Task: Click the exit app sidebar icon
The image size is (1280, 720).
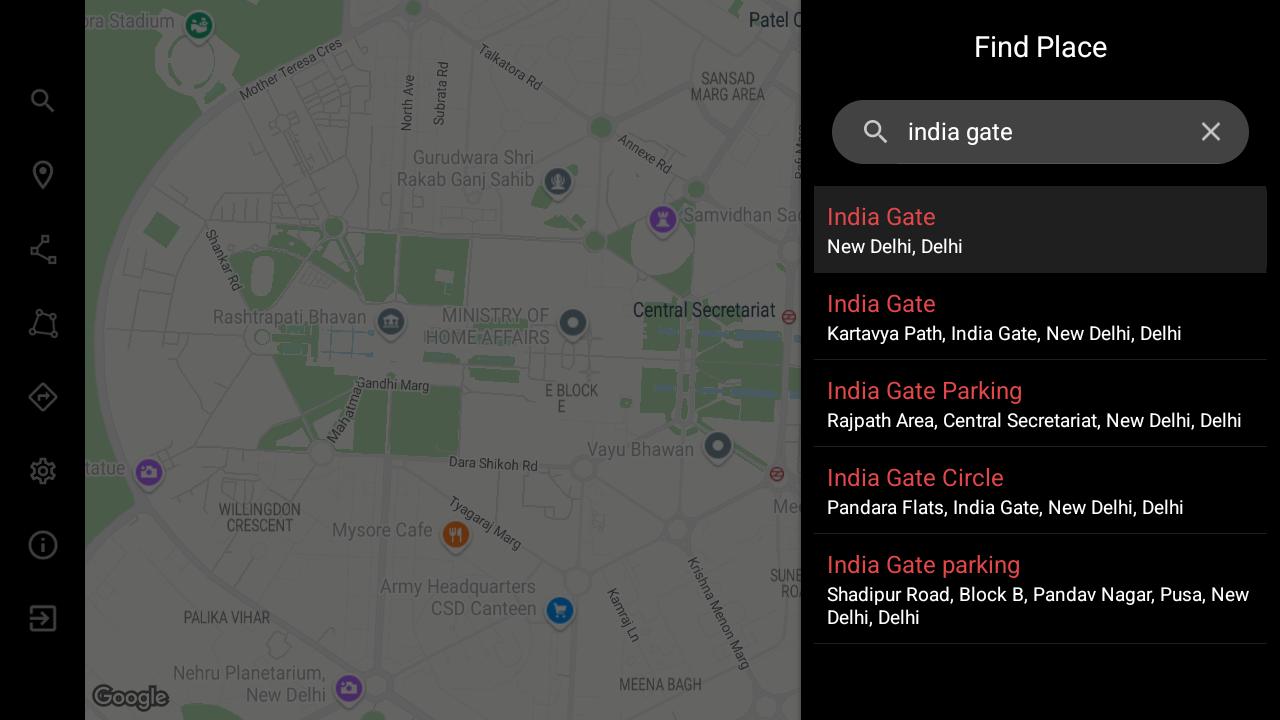Action: [x=42, y=619]
